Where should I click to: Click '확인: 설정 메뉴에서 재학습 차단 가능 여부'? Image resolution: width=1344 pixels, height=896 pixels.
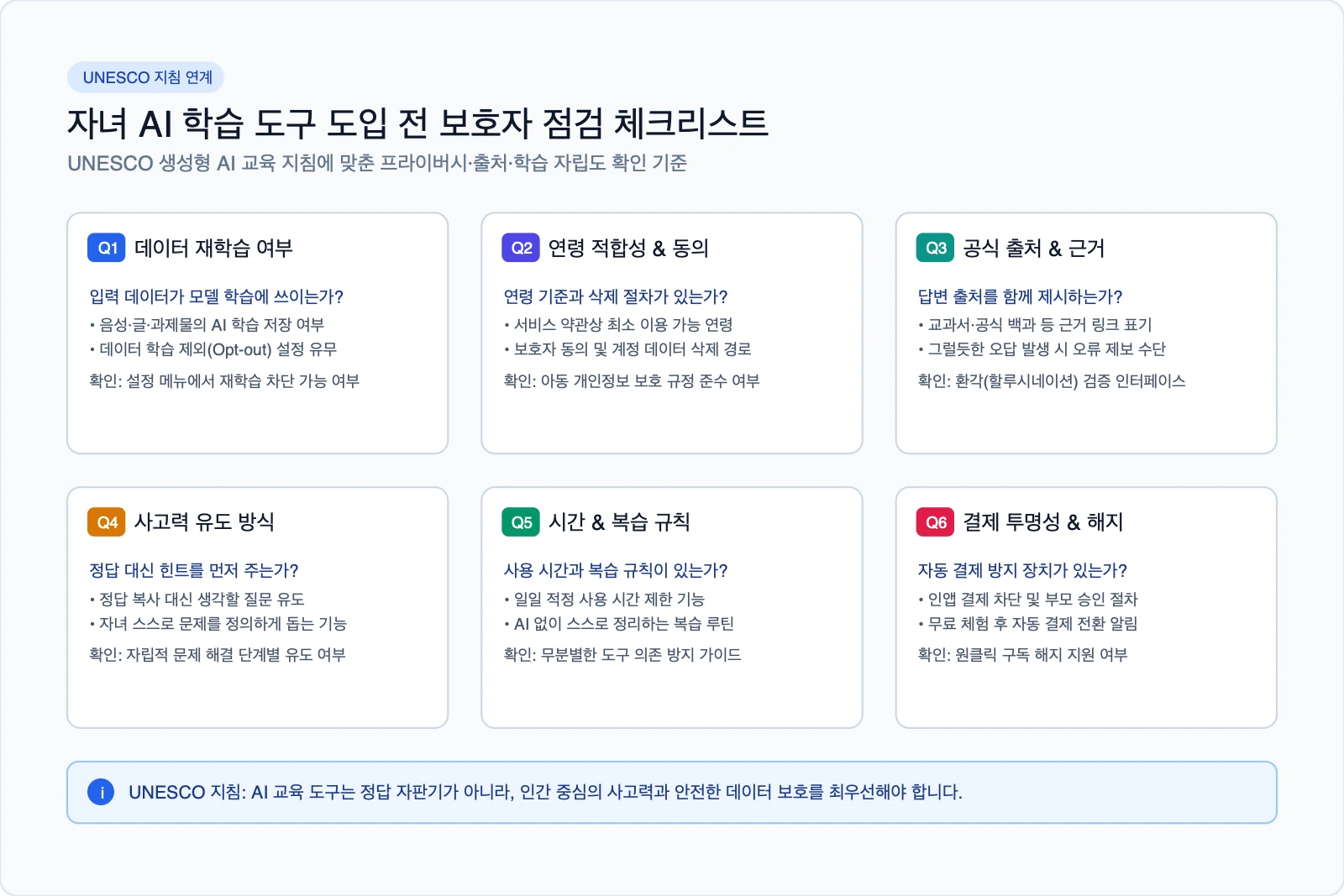click(x=224, y=381)
